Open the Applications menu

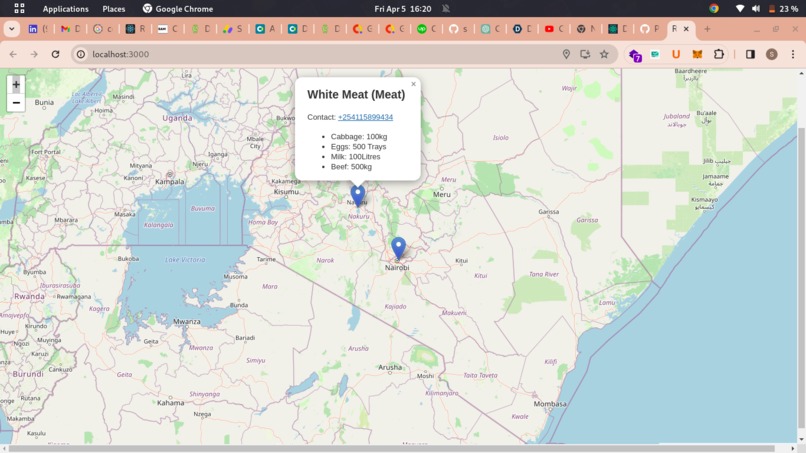tap(65, 9)
